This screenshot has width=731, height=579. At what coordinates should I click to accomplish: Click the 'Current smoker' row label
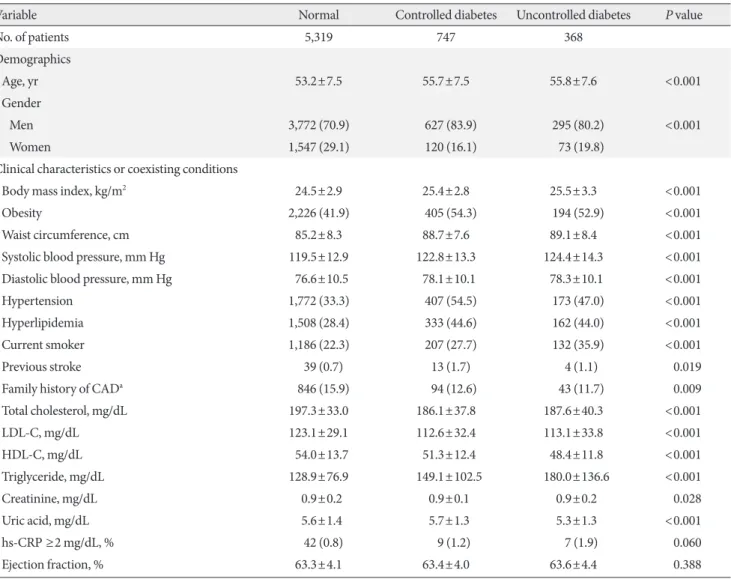(43, 345)
